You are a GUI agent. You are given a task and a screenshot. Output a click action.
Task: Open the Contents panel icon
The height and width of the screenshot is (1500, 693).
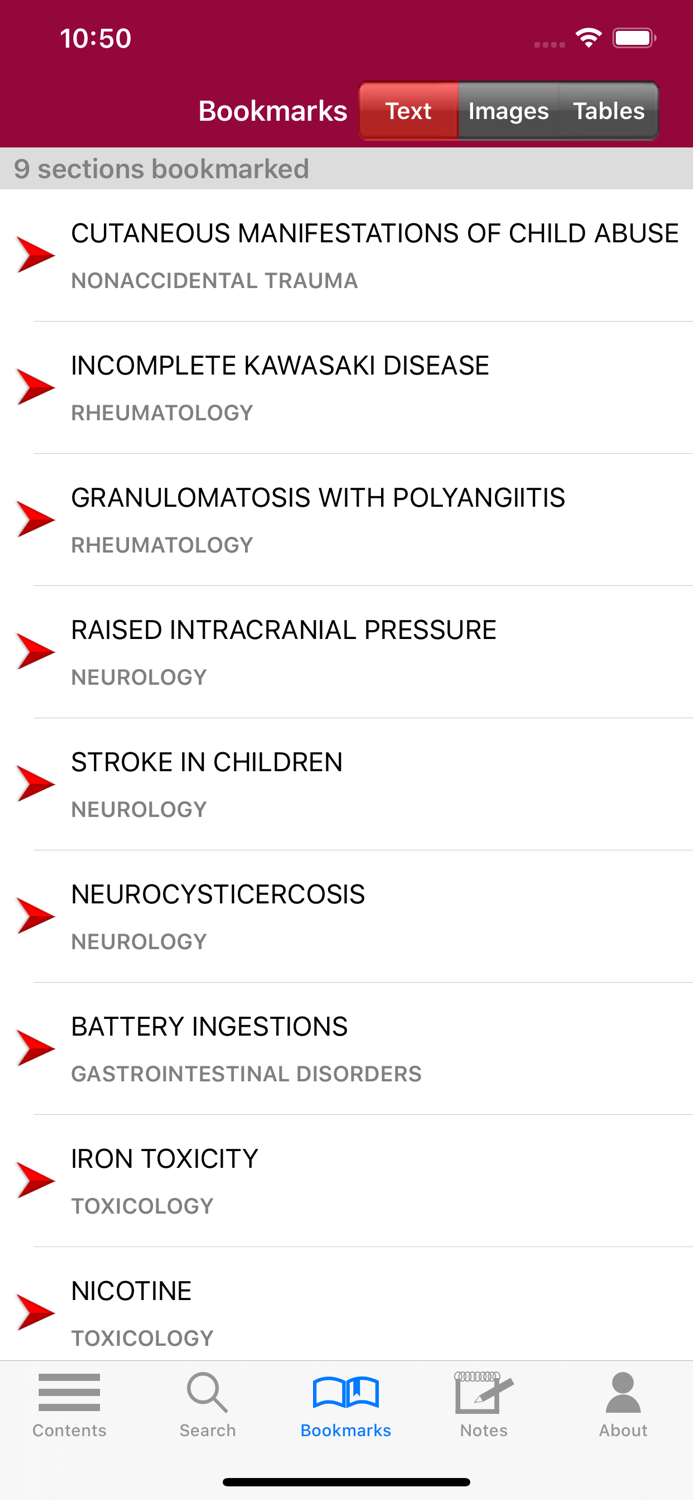68,1390
